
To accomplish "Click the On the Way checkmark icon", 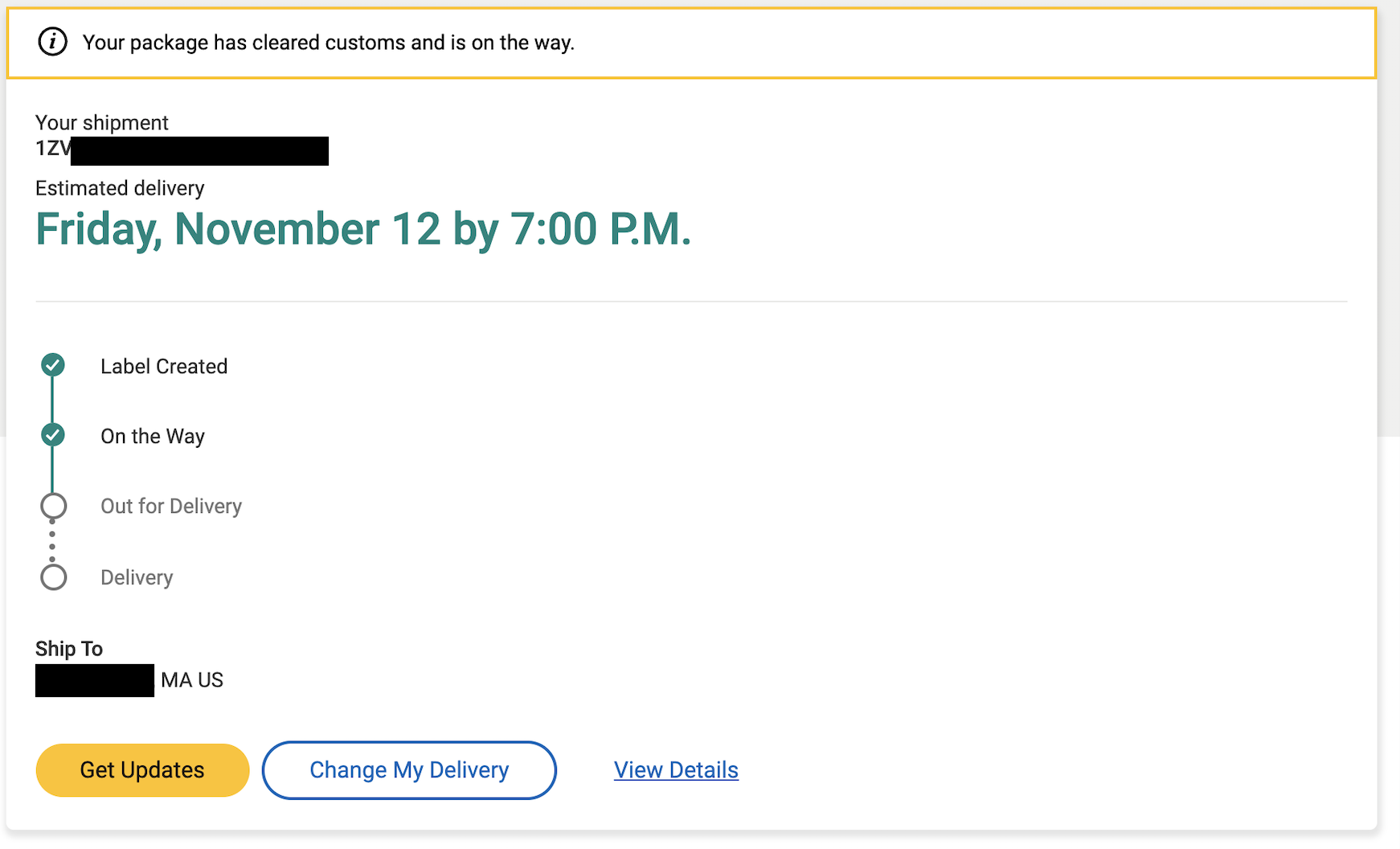I will 53,435.
